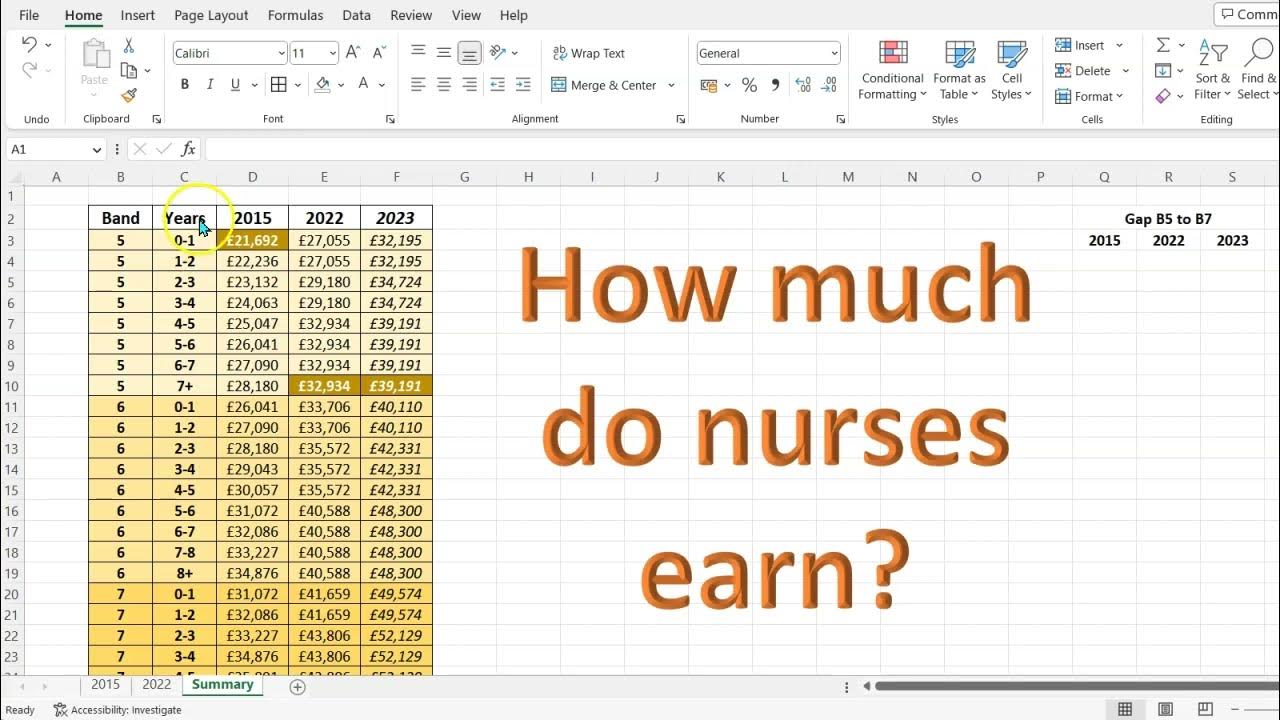This screenshot has height=720, width=1280.
Task: Click the Name Box showing A1
Action: pos(56,149)
